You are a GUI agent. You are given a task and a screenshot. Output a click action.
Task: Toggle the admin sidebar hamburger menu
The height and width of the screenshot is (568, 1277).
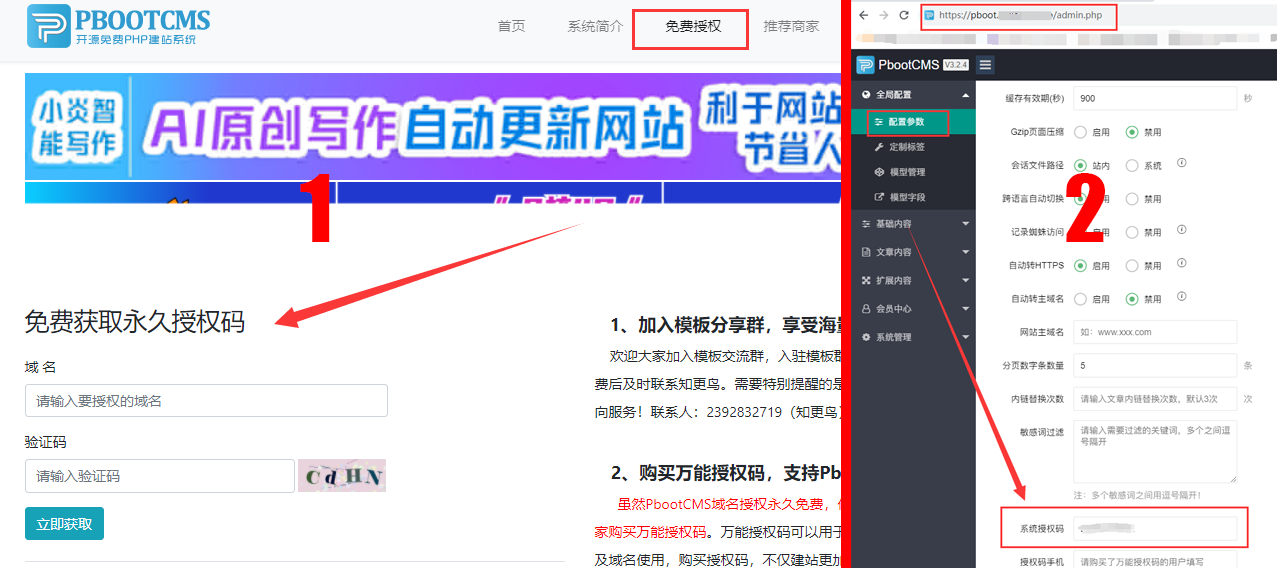pos(985,65)
